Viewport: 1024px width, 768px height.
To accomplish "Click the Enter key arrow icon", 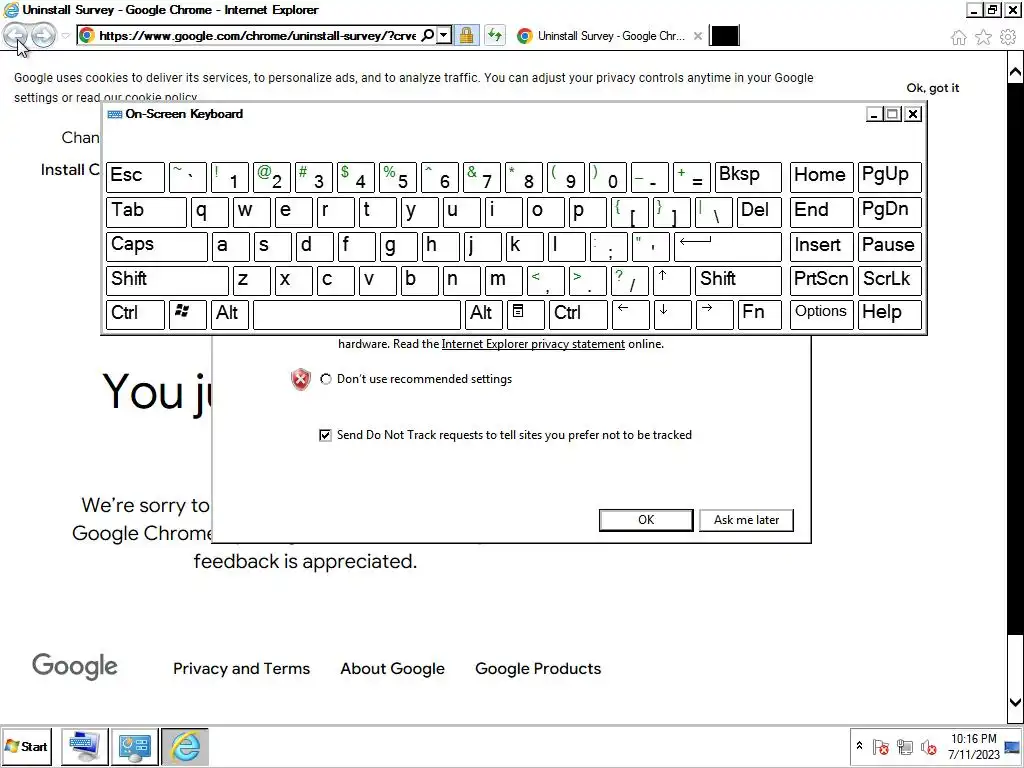I will [728, 246].
